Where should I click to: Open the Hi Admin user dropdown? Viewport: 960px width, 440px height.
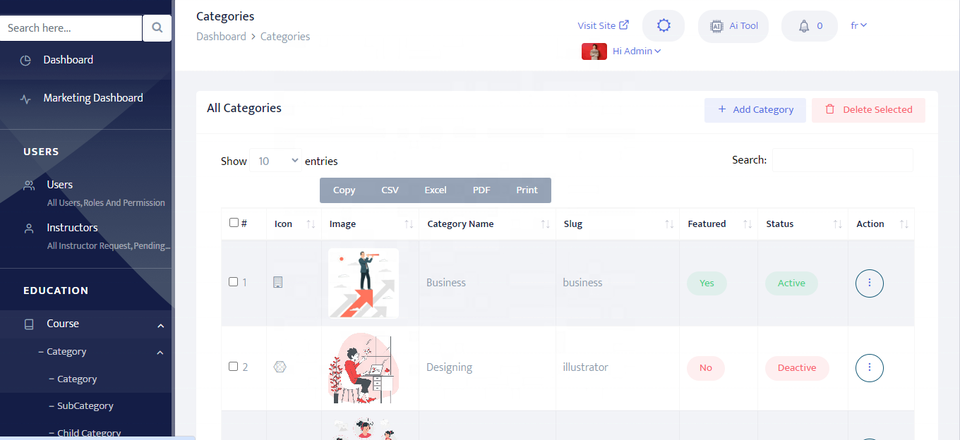(637, 51)
